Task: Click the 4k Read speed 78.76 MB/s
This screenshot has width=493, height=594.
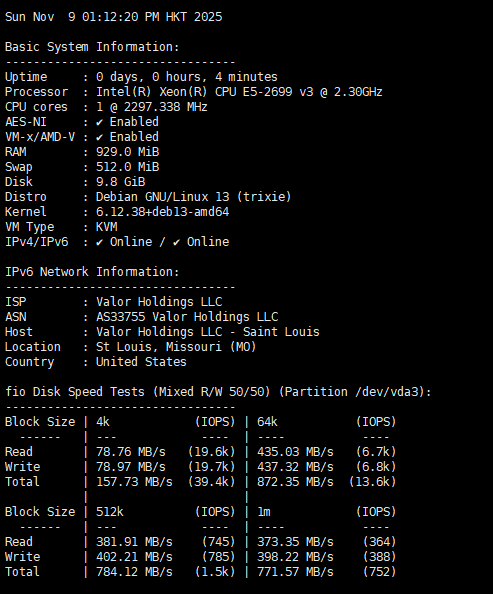Action: coord(131,452)
